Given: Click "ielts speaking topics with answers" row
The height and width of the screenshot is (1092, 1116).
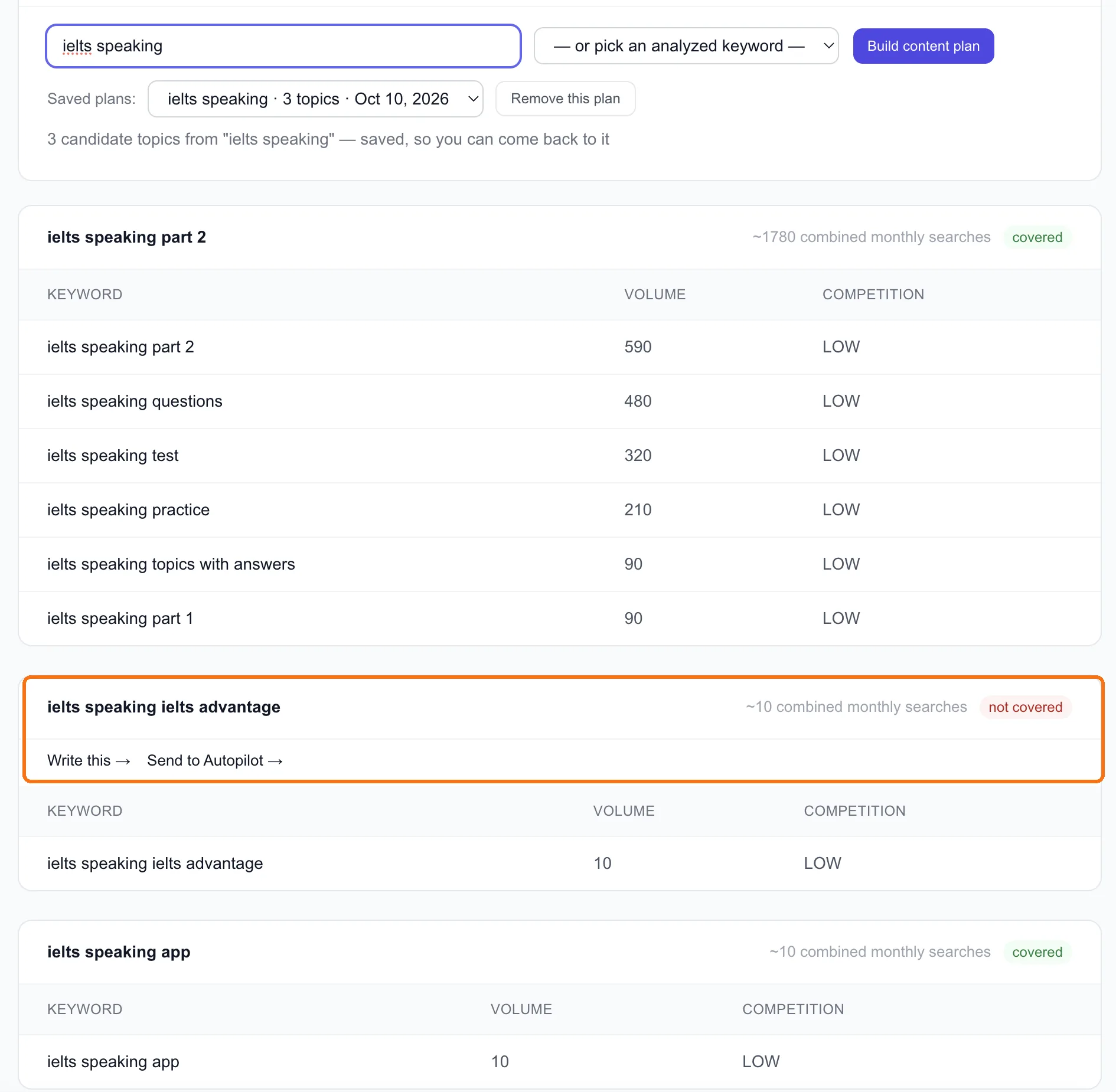Looking at the screenshot, I should tap(560, 564).
